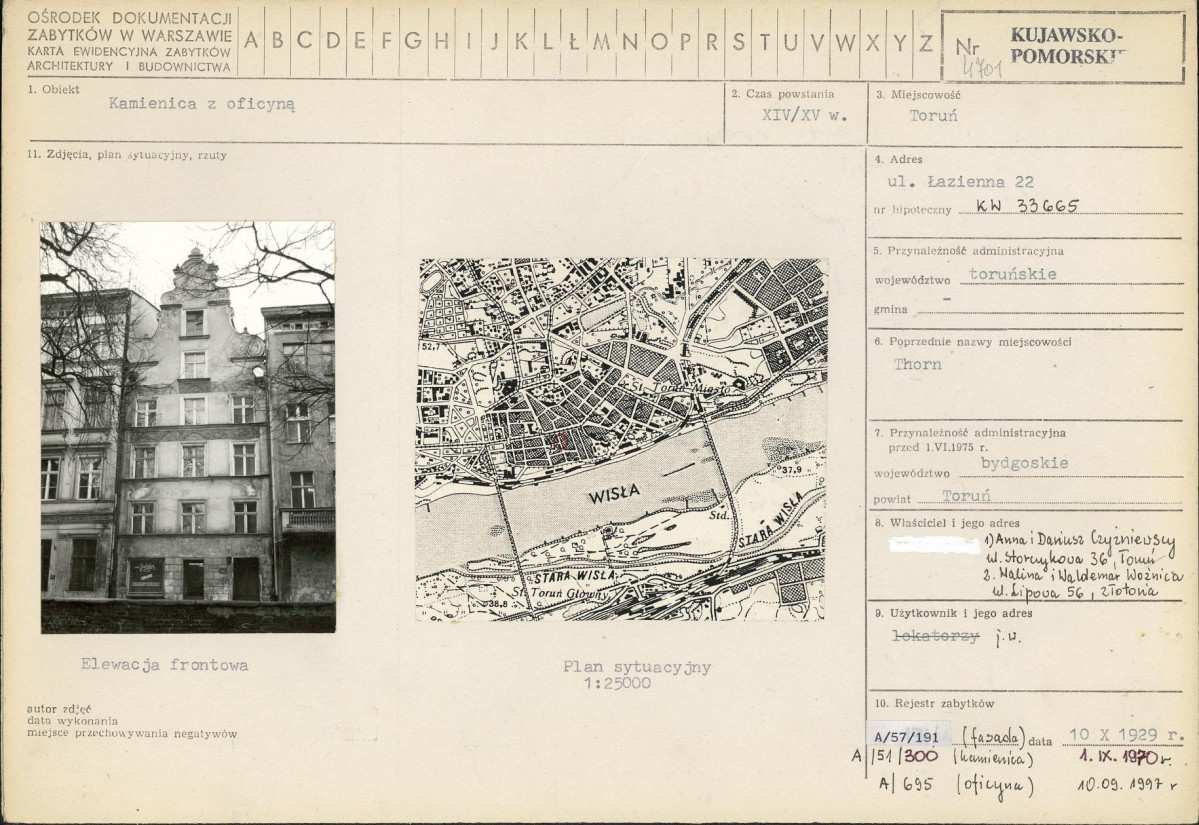1199x825 pixels.
Task: Select former place name 'Thorn'
Action: (x=918, y=364)
